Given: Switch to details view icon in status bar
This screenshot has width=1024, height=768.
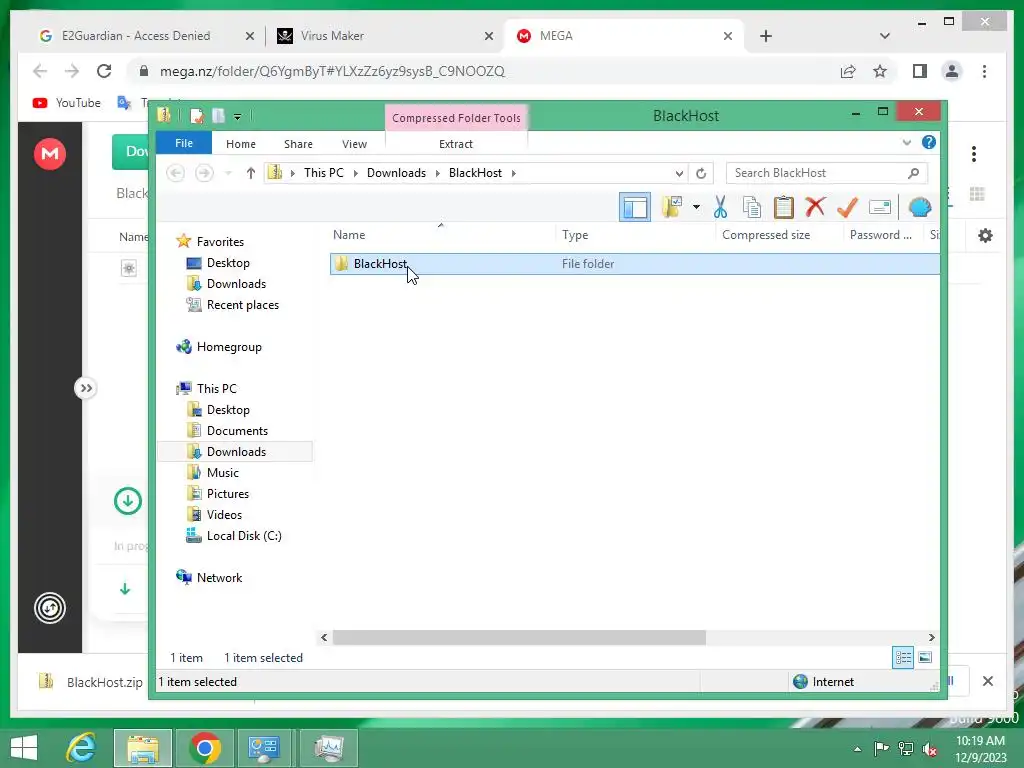Looking at the screenshot, I should [903, 658].
